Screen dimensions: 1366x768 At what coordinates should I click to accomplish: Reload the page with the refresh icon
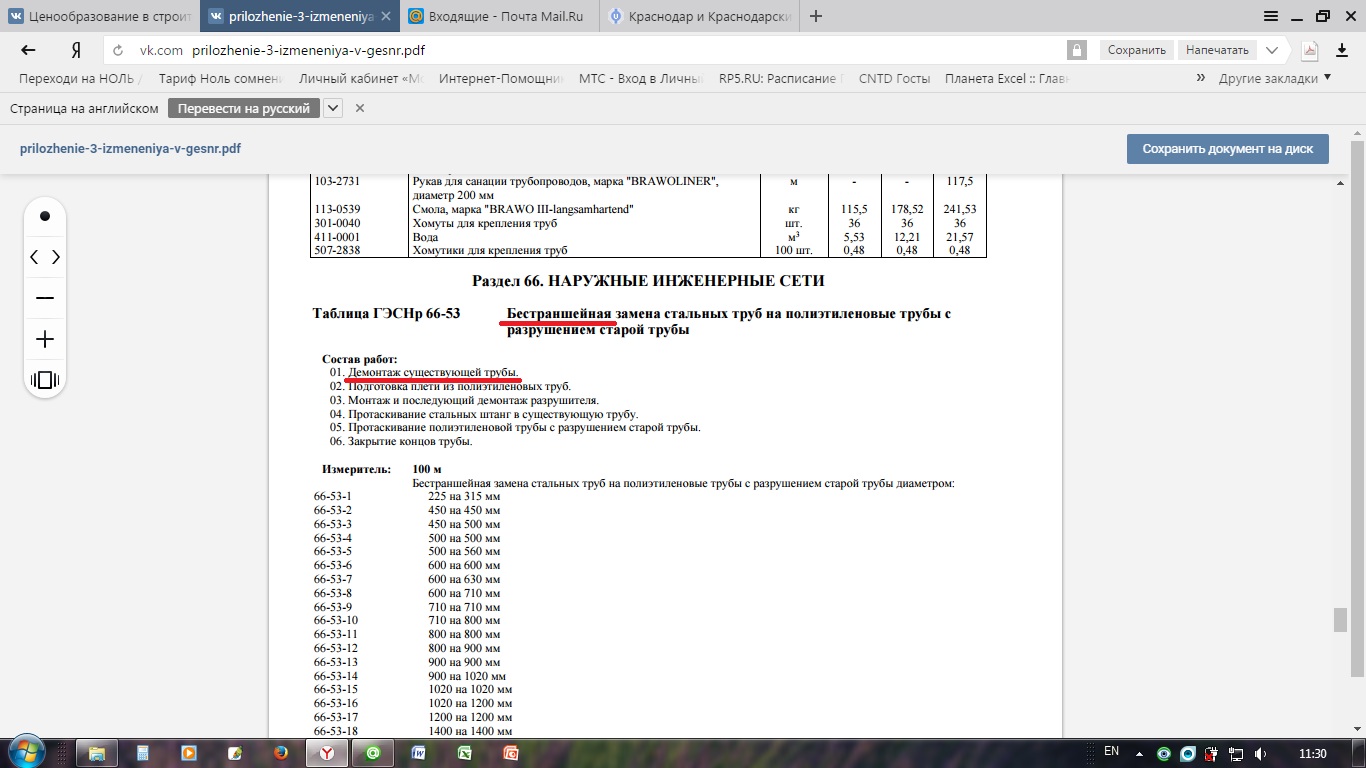[119, 50]
